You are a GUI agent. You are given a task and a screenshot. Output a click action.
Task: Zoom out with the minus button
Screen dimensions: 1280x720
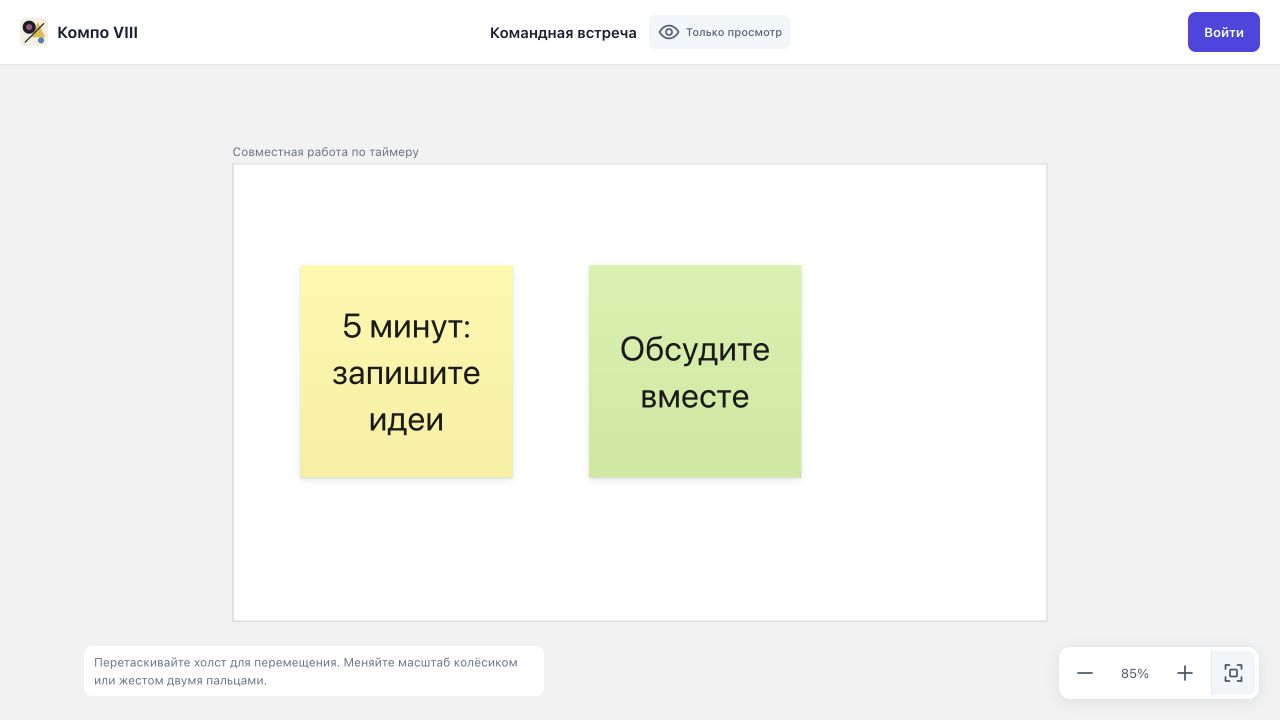(1085, 673)
